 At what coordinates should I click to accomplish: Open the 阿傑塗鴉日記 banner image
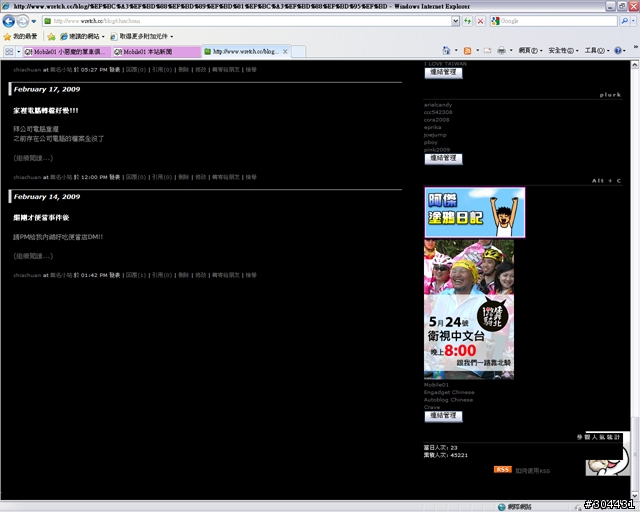pos(475,212)
